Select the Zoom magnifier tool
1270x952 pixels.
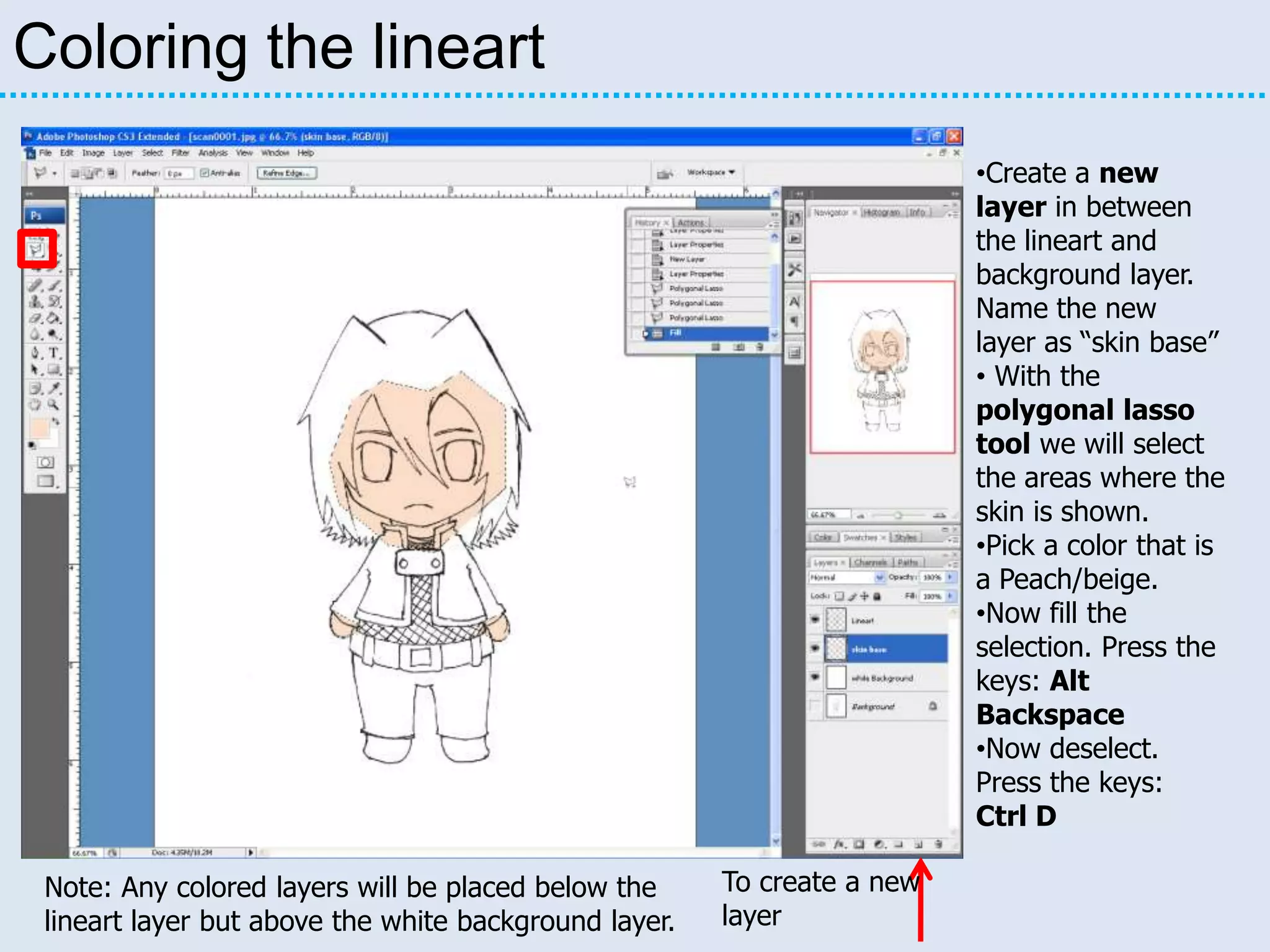(x=54, y=405)
